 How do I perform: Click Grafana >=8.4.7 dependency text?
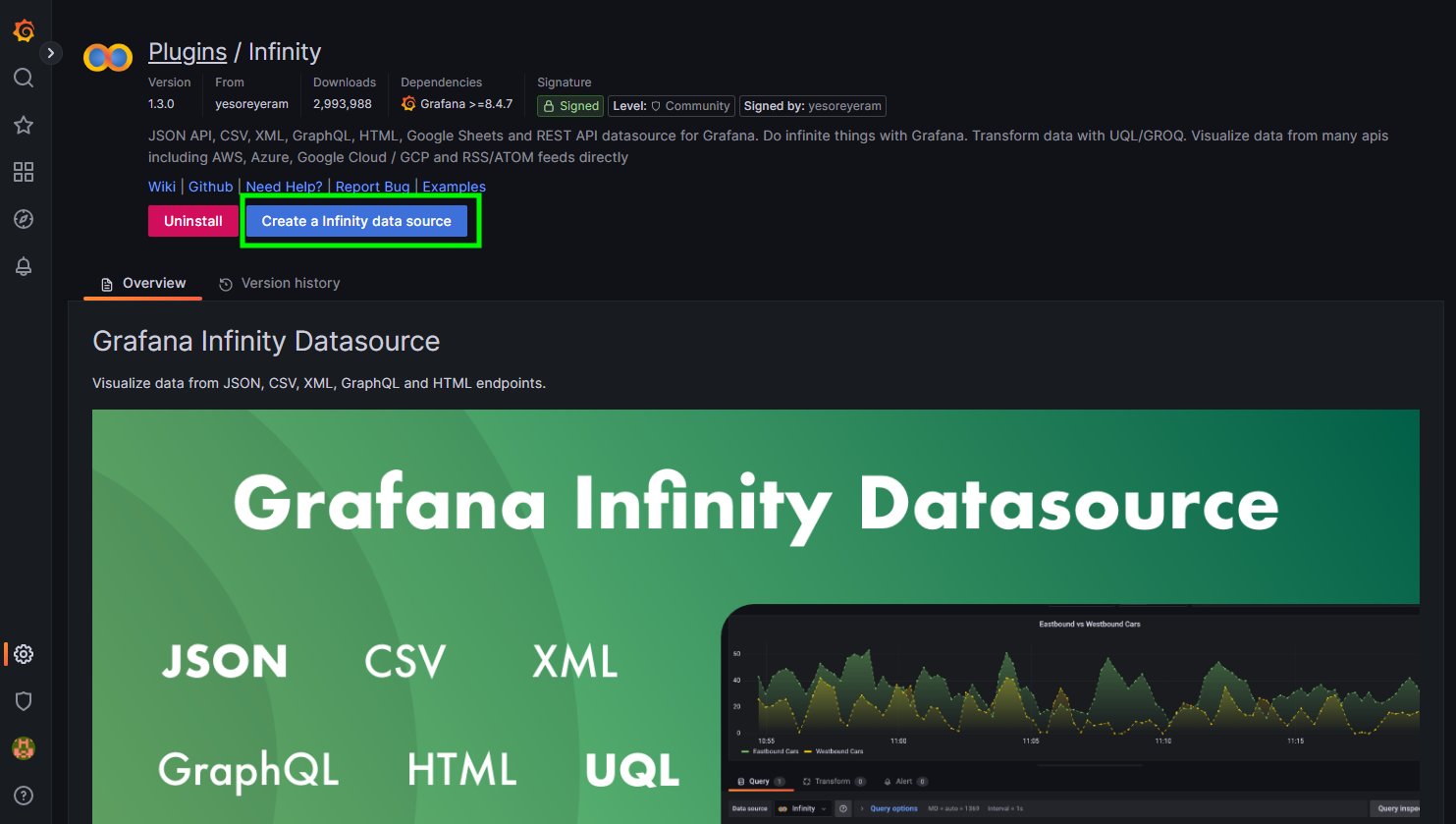click(x=466, y=104)
